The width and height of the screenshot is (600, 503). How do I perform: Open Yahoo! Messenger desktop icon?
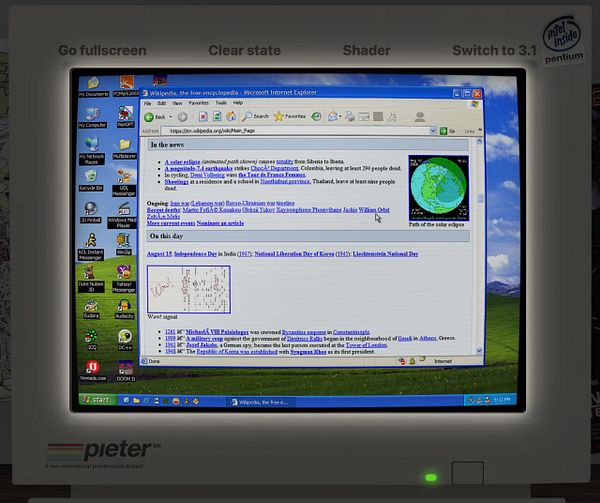[124, 279]
